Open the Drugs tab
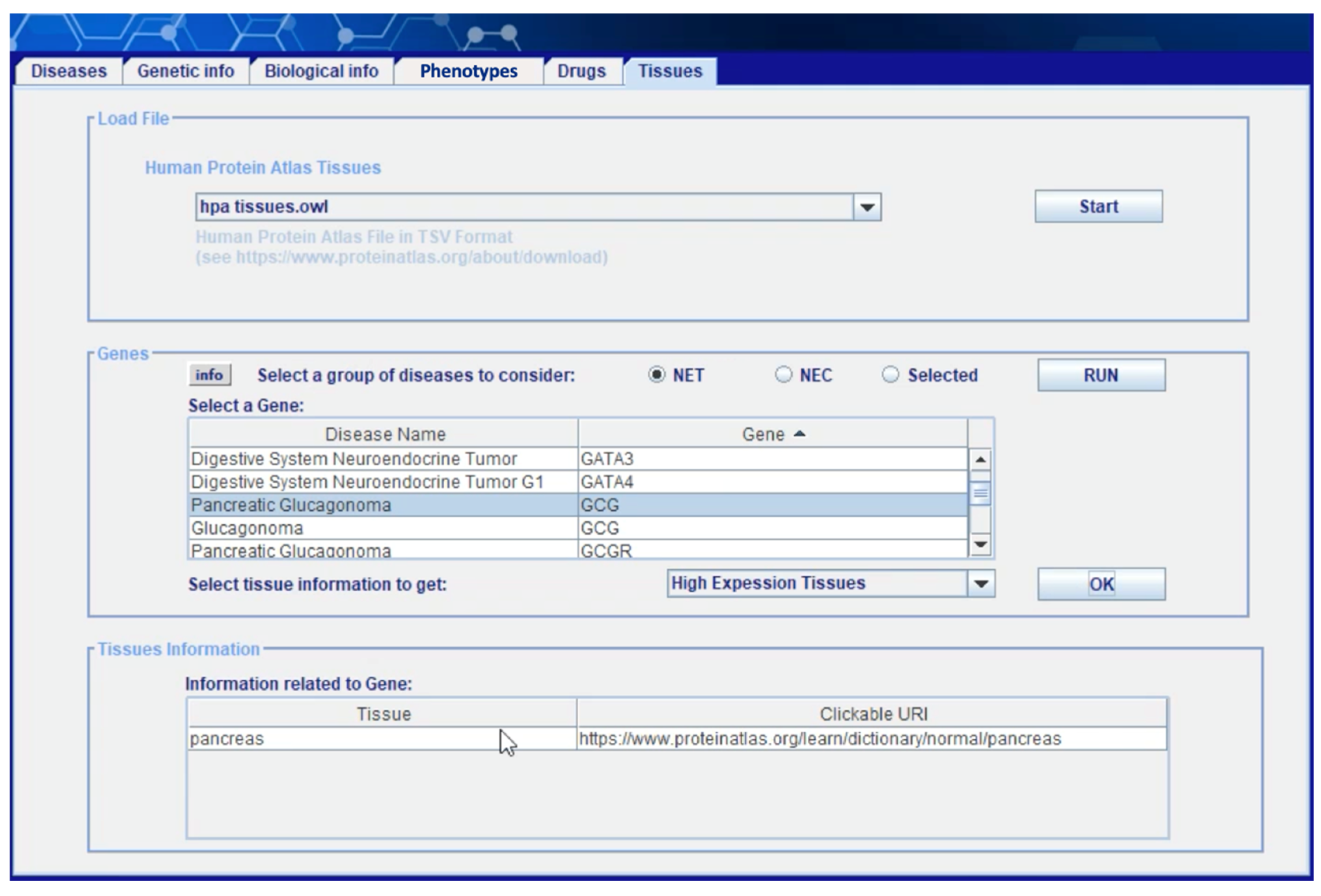The image size is (1321, 896). 581,71
